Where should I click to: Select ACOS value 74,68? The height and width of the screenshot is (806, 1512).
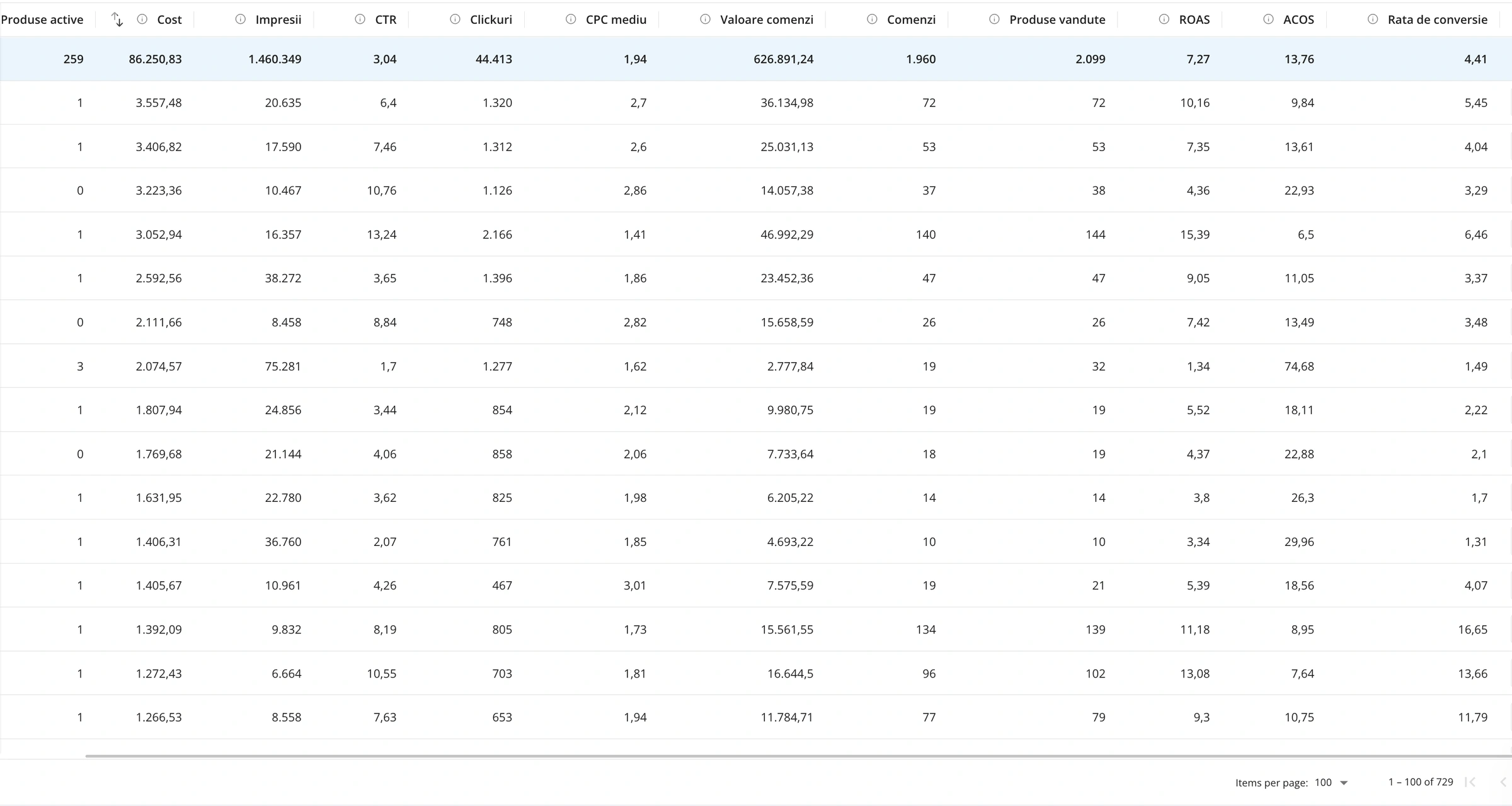1299,366
